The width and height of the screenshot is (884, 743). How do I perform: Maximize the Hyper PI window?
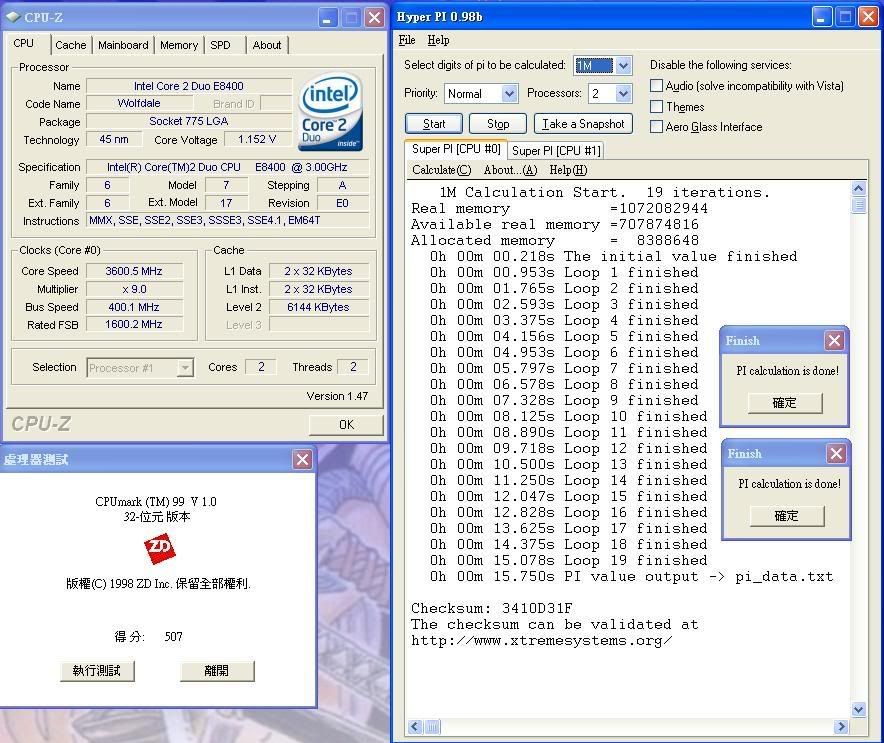(x=845, y=17)
